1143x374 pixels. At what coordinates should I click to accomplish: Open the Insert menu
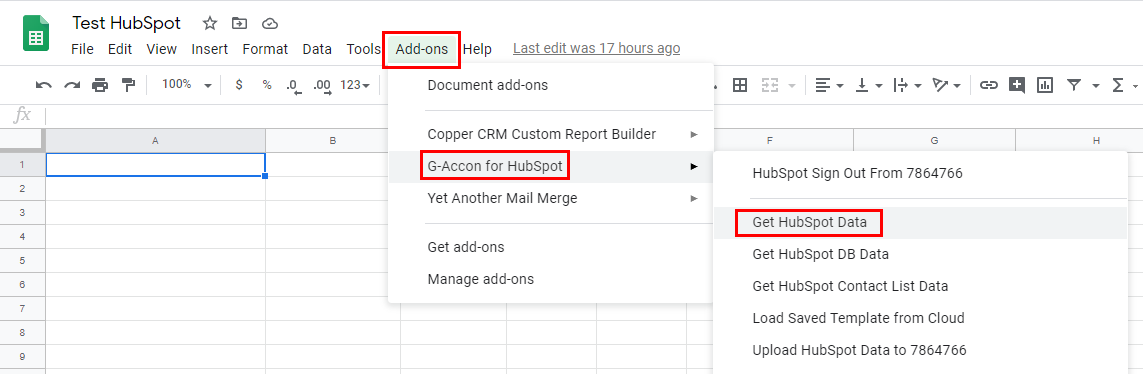click(210, 49)
